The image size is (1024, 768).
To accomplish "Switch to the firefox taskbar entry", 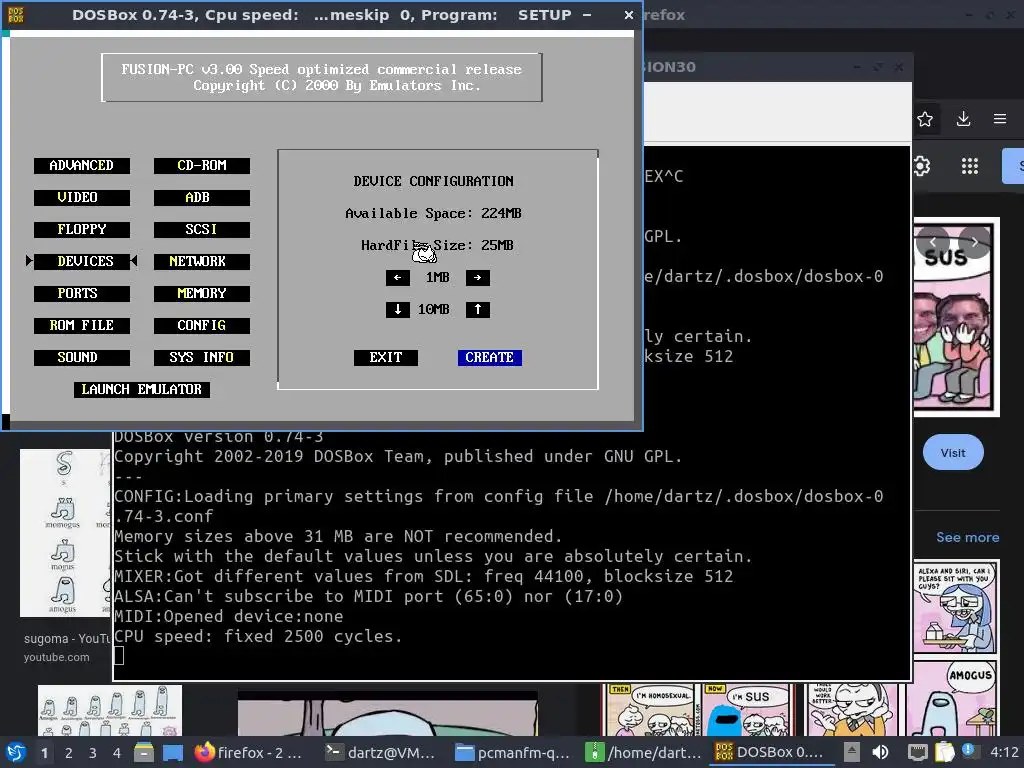I will [x=249, y=753].
